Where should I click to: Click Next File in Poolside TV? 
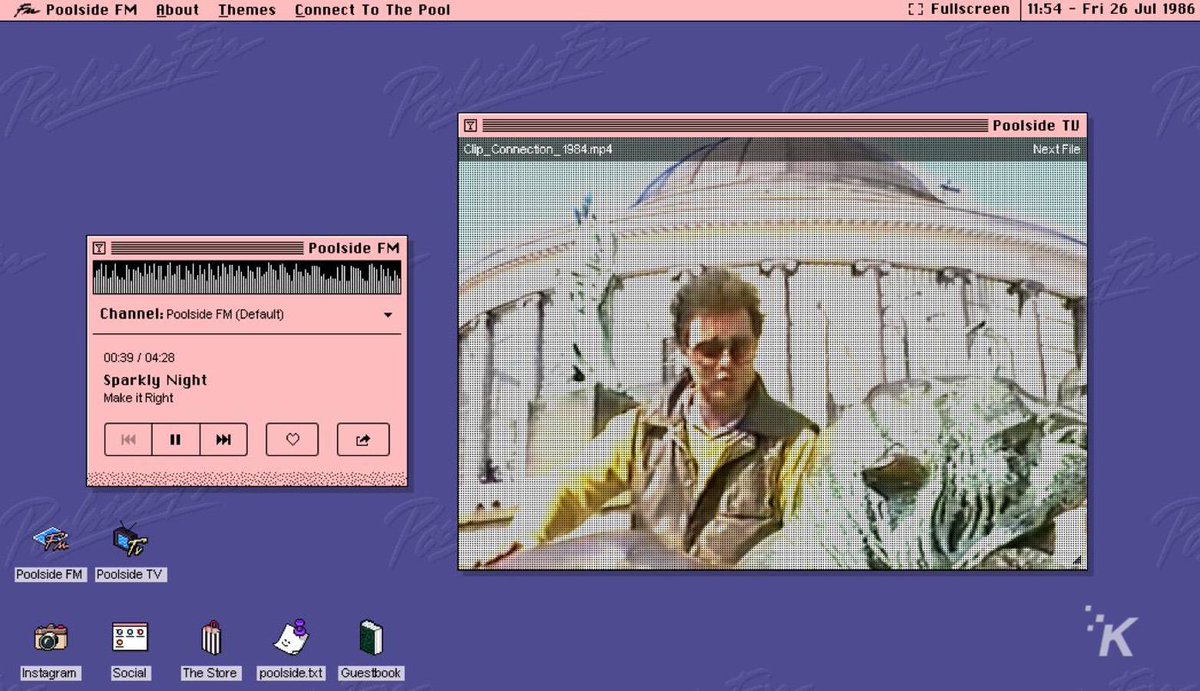pos(1056,149)
